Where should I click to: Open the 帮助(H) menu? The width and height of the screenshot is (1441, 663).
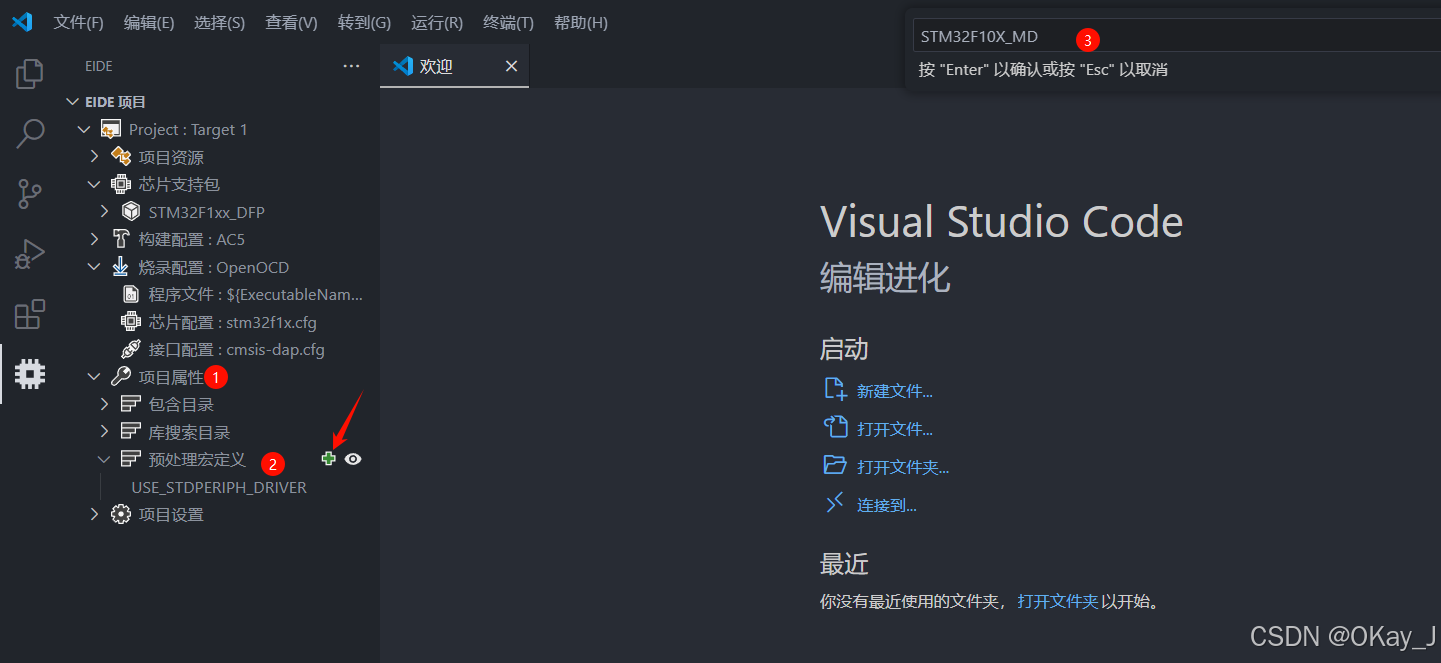(580, 22)
